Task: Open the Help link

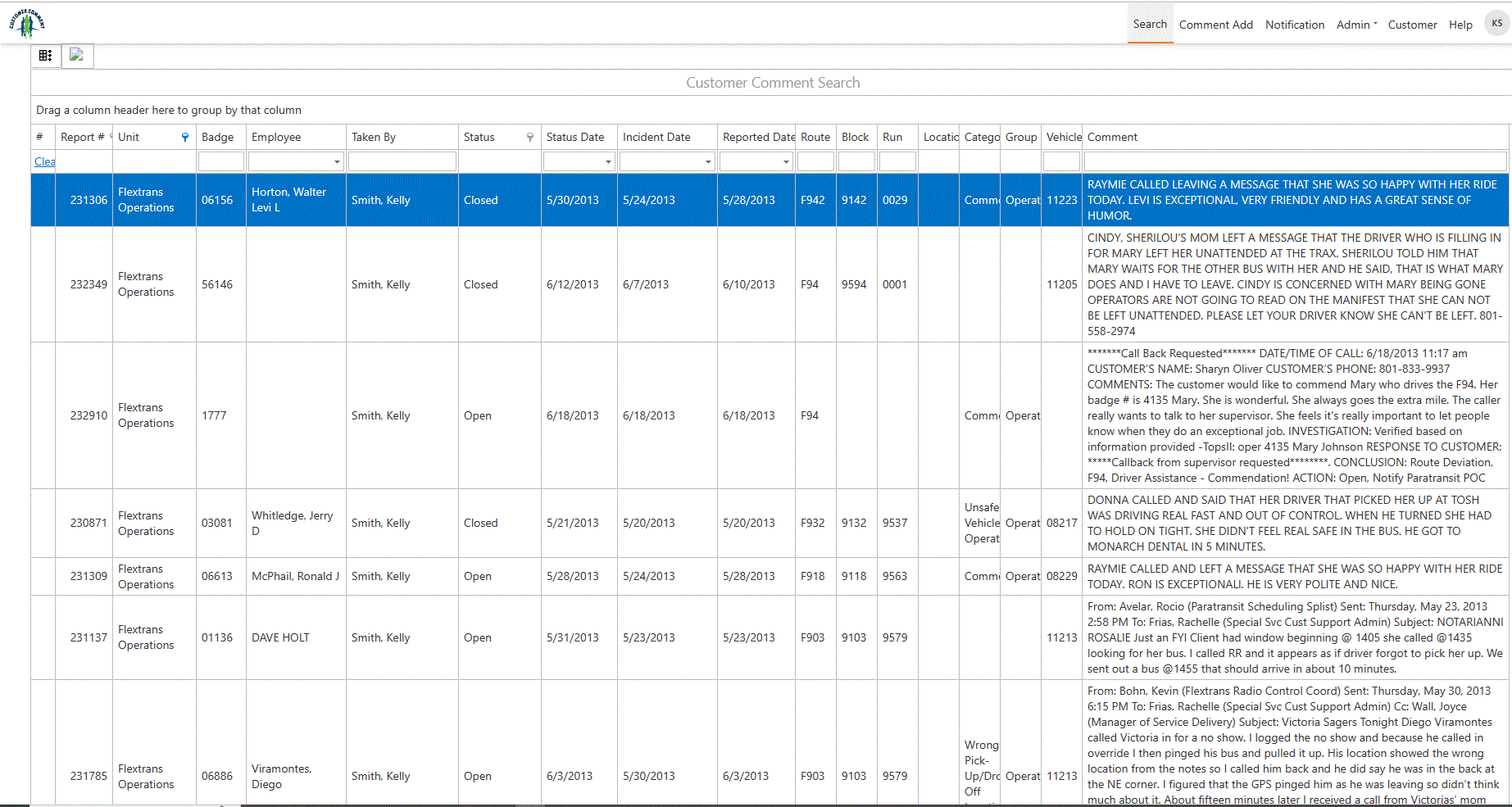Action: tap(1460, 25)
